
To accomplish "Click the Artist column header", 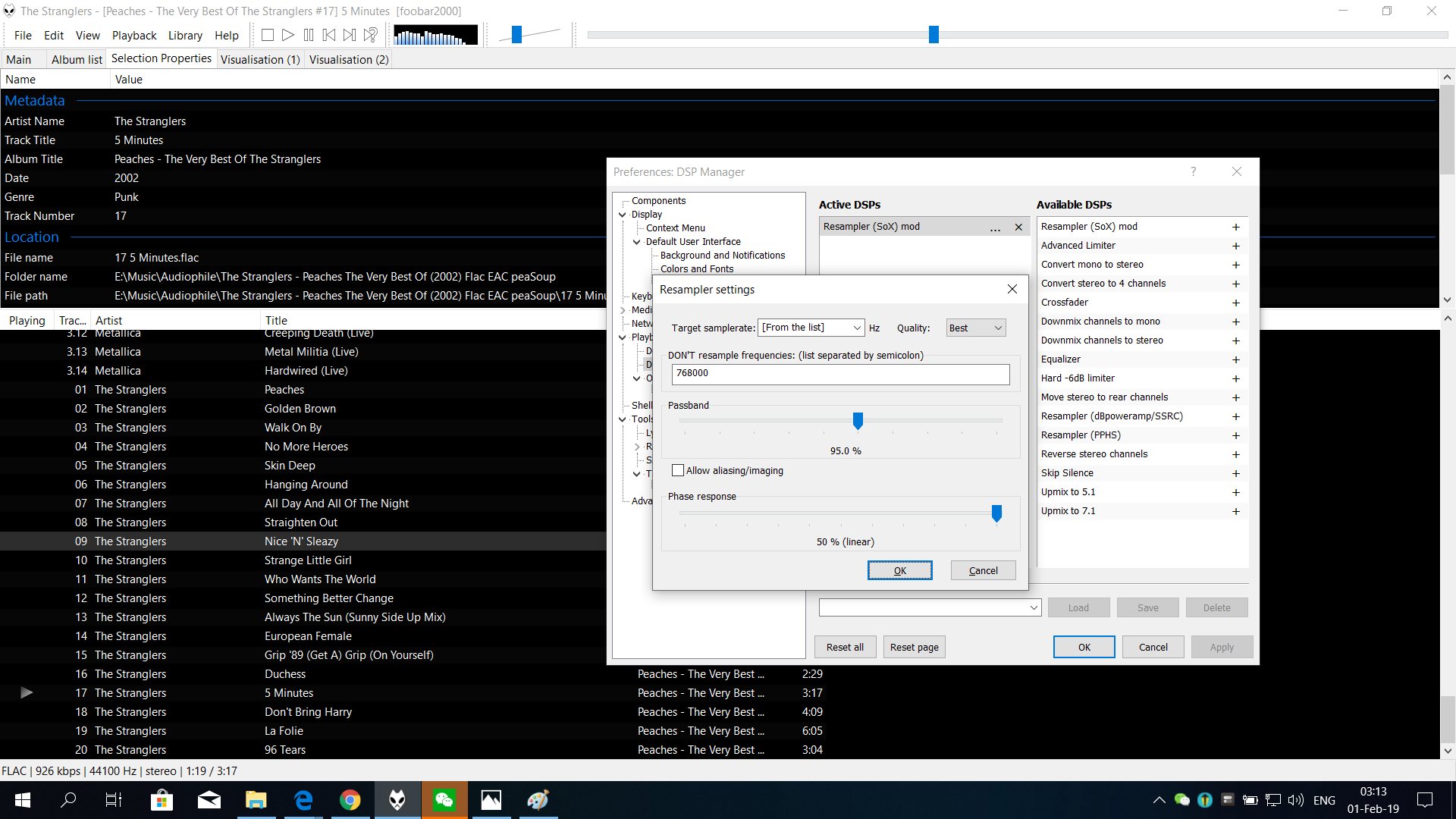I will point(175,320).
